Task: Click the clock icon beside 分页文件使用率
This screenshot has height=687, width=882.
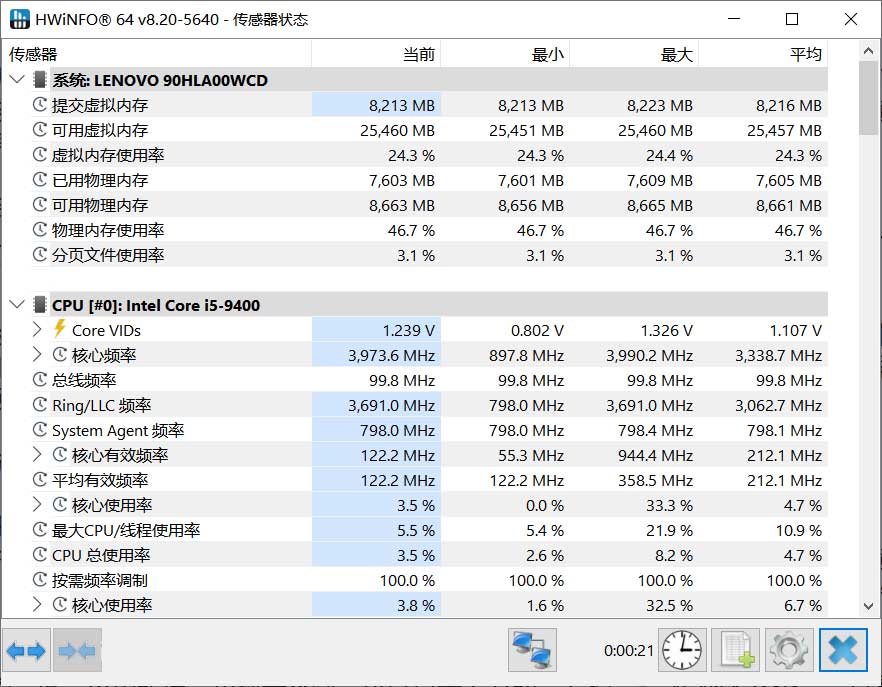Action: point(39,255)
